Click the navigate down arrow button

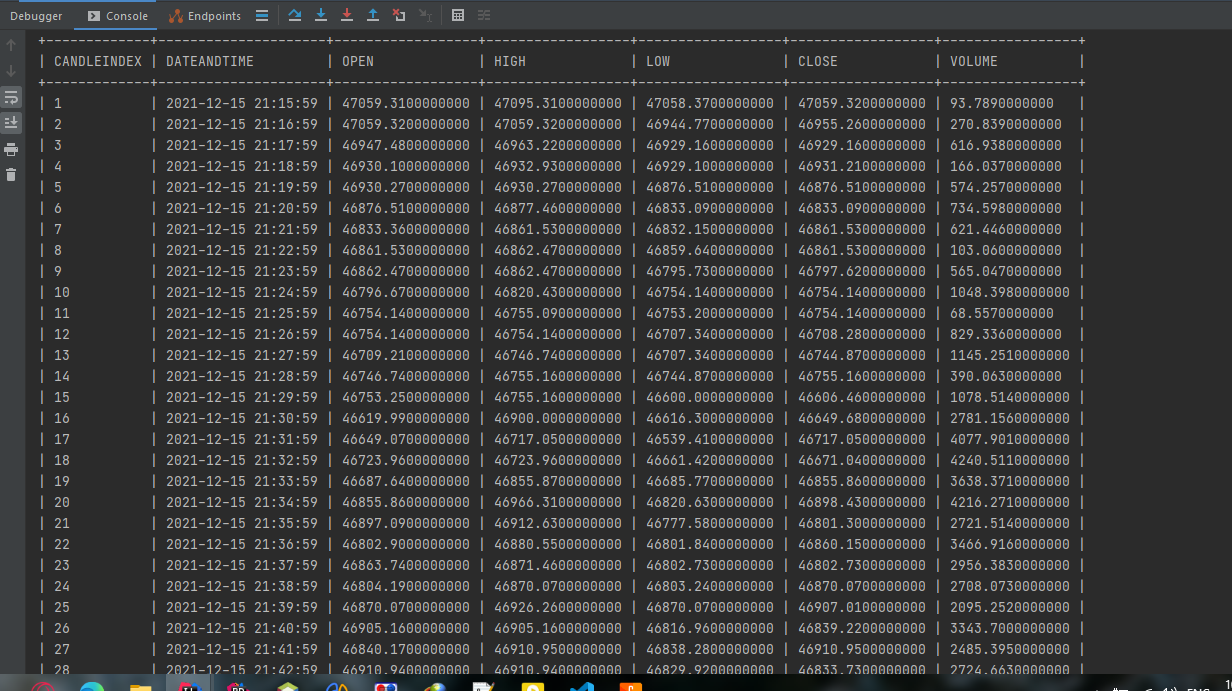click(11, 70)
